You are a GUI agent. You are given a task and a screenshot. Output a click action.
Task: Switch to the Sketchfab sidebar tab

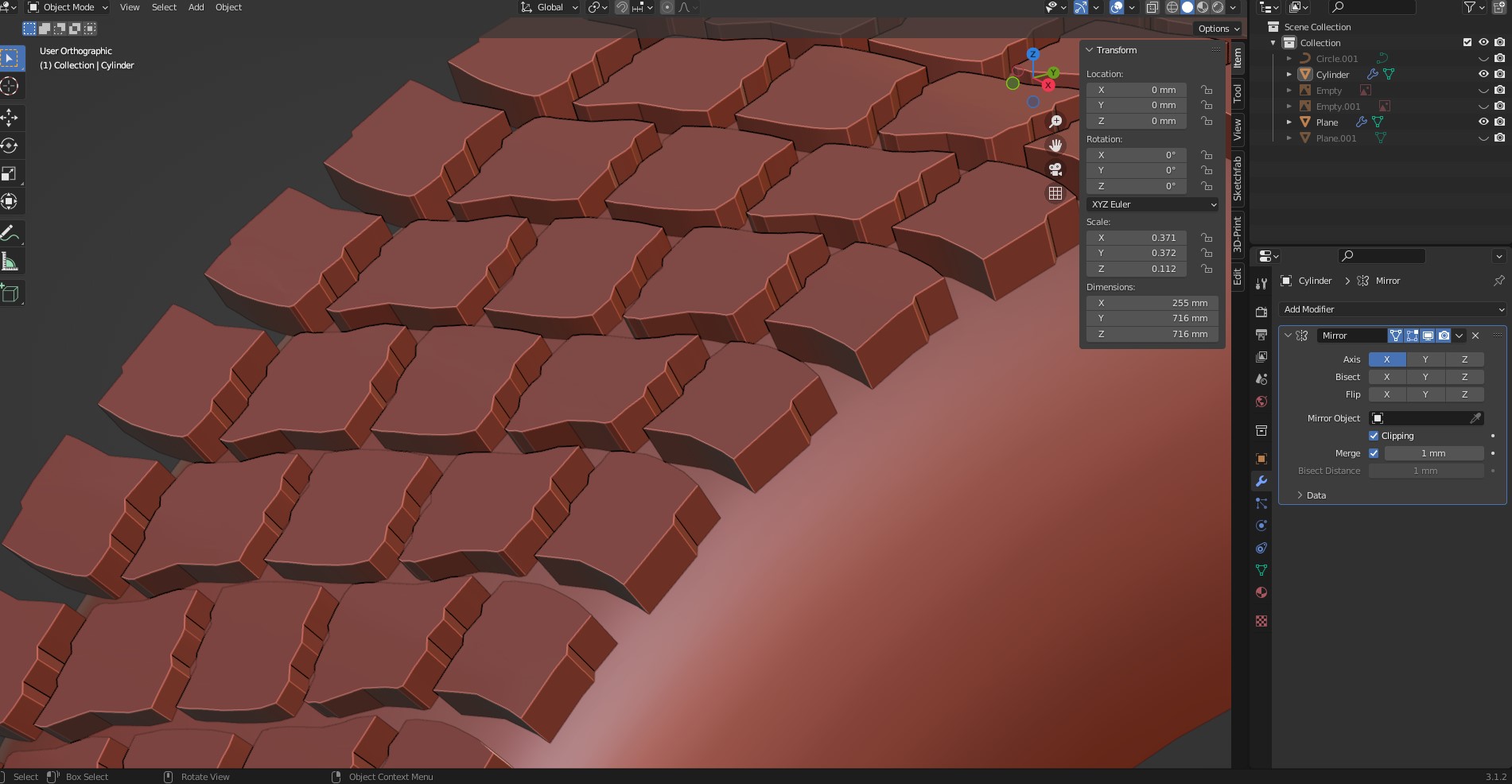coord(1238,178)
